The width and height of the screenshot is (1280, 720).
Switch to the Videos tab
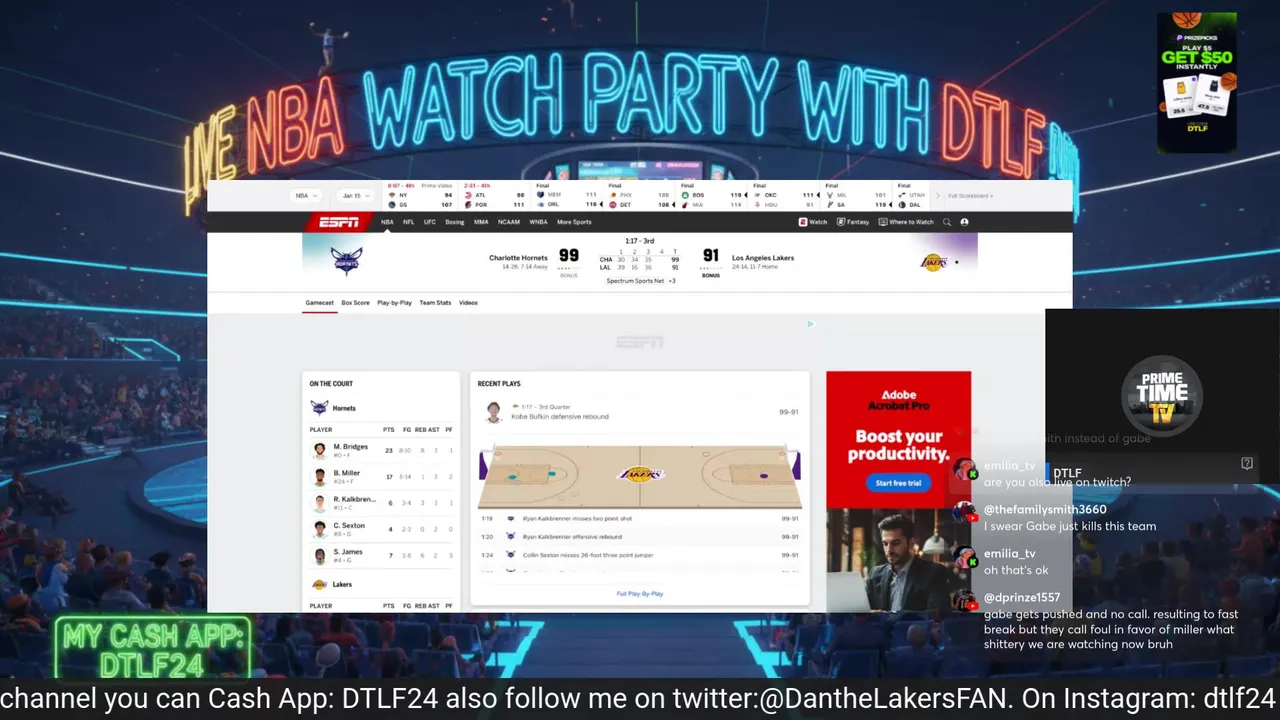[x=468, y=303]
